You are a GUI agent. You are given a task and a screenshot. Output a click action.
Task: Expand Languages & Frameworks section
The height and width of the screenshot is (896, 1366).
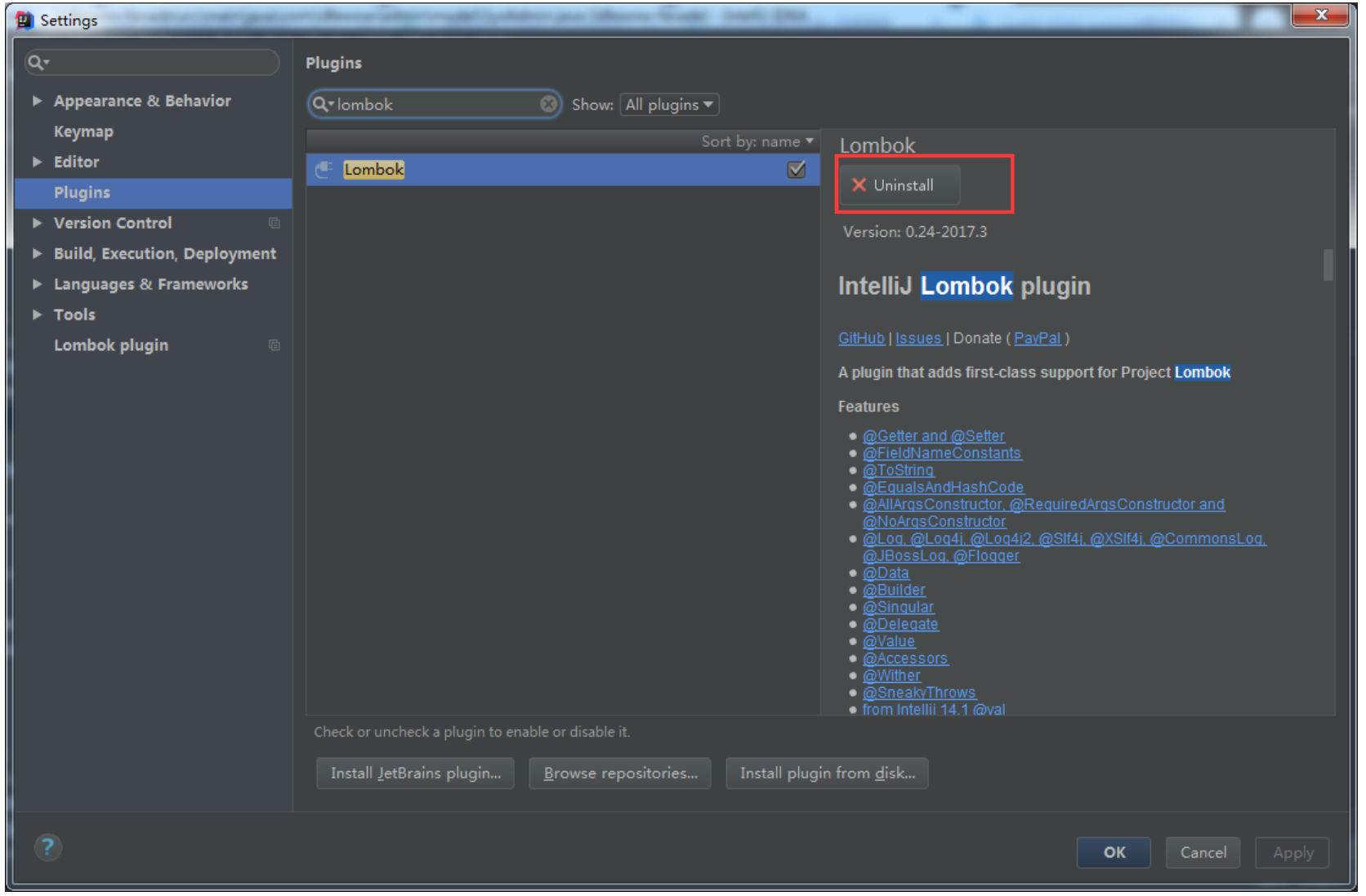point(37,284)
